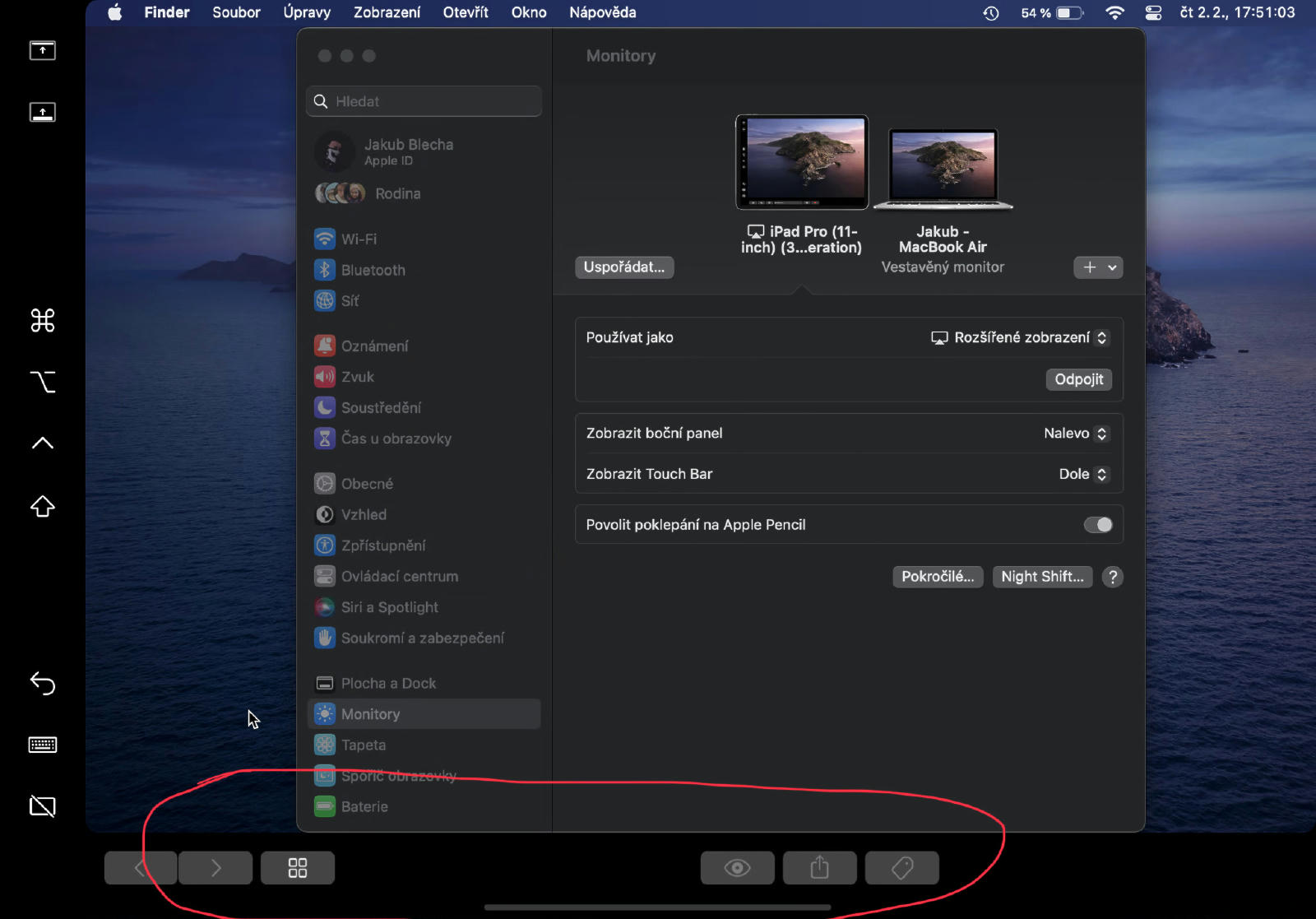Open Oznámení settings in the sidebar
Image resolution: width=1316 pixels, height=919 pixels.
424,346
